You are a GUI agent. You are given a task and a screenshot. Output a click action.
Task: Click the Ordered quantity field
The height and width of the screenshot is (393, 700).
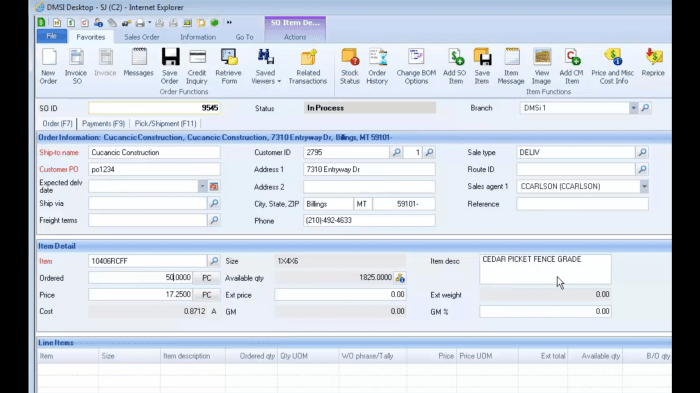click(141, 278)
